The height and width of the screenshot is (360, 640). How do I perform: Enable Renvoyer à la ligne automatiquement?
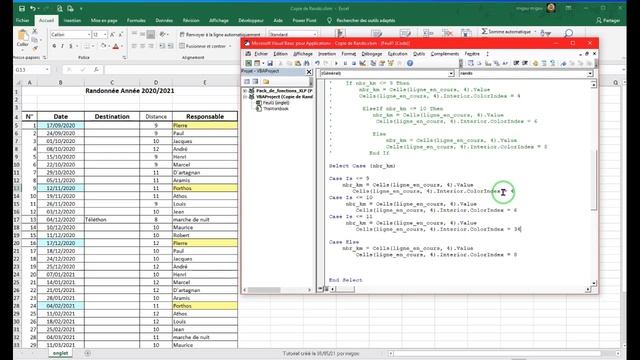[x=220, y=35]
